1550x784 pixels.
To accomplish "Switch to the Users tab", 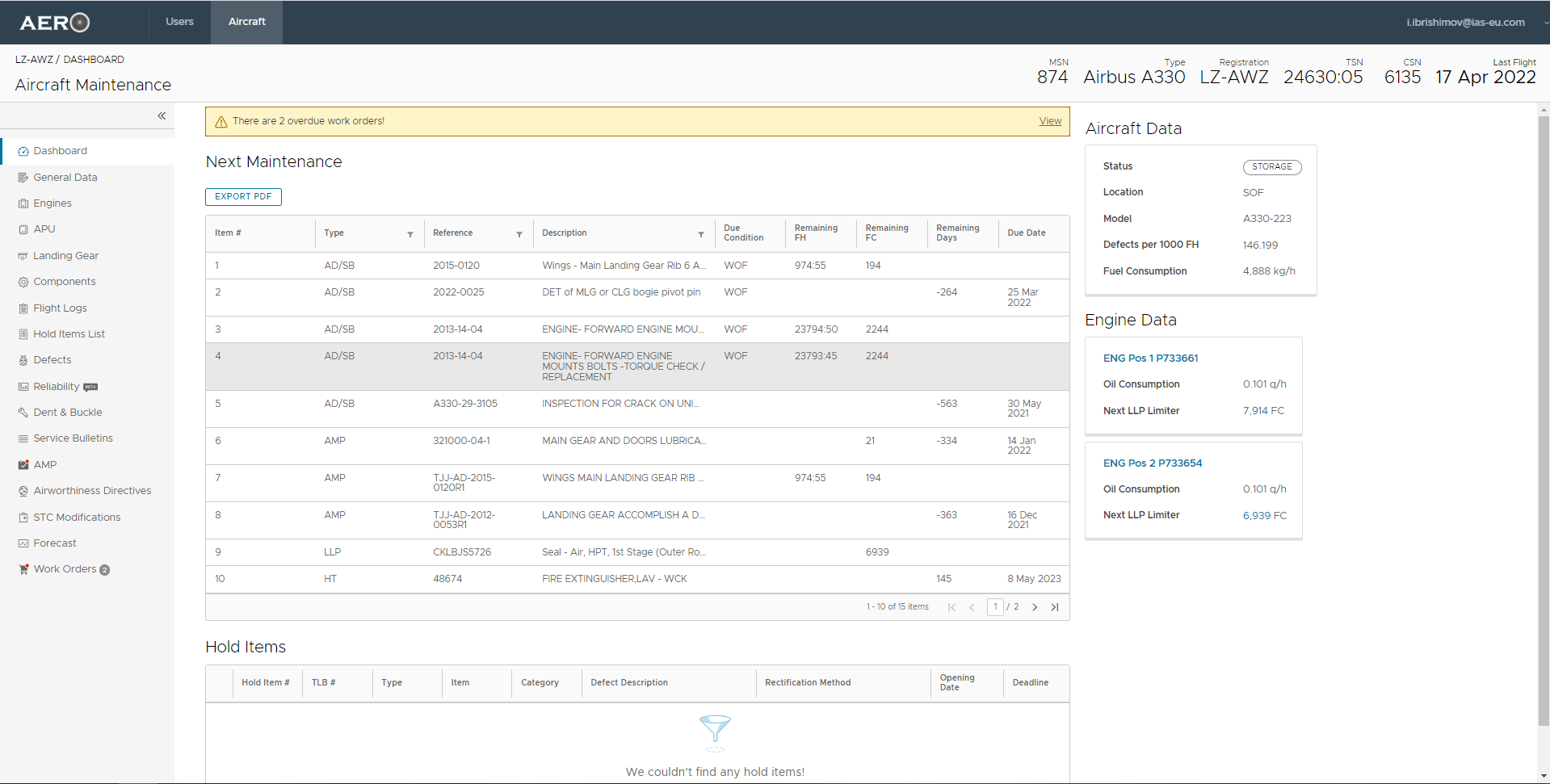I will click(x=179, y=22).
